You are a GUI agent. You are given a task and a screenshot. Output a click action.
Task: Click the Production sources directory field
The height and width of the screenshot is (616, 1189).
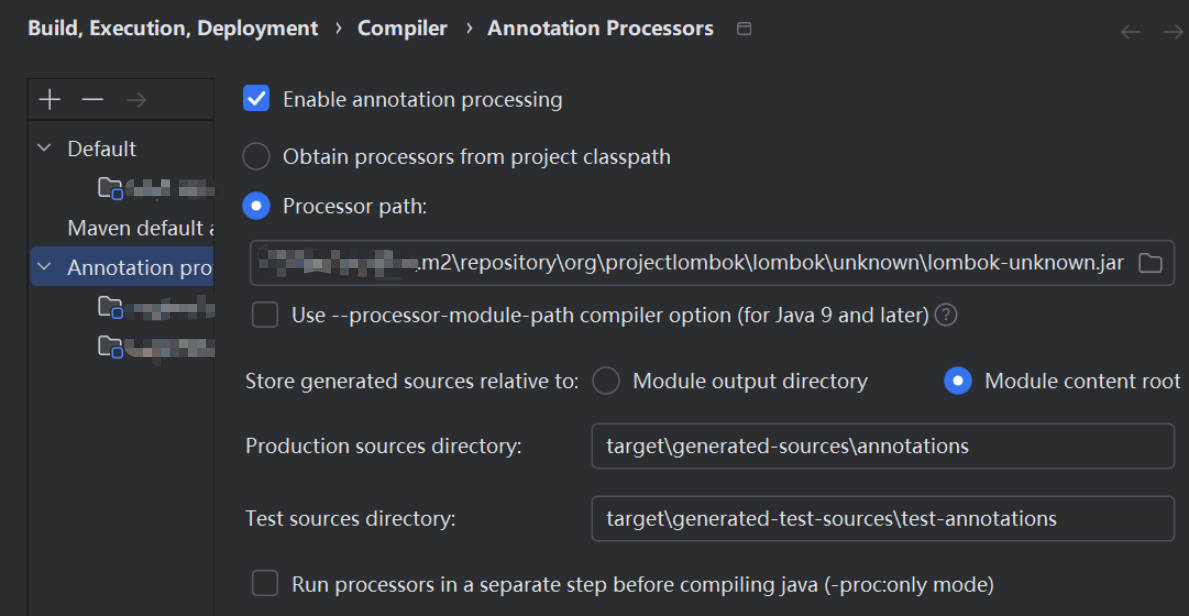pos(882,446)
